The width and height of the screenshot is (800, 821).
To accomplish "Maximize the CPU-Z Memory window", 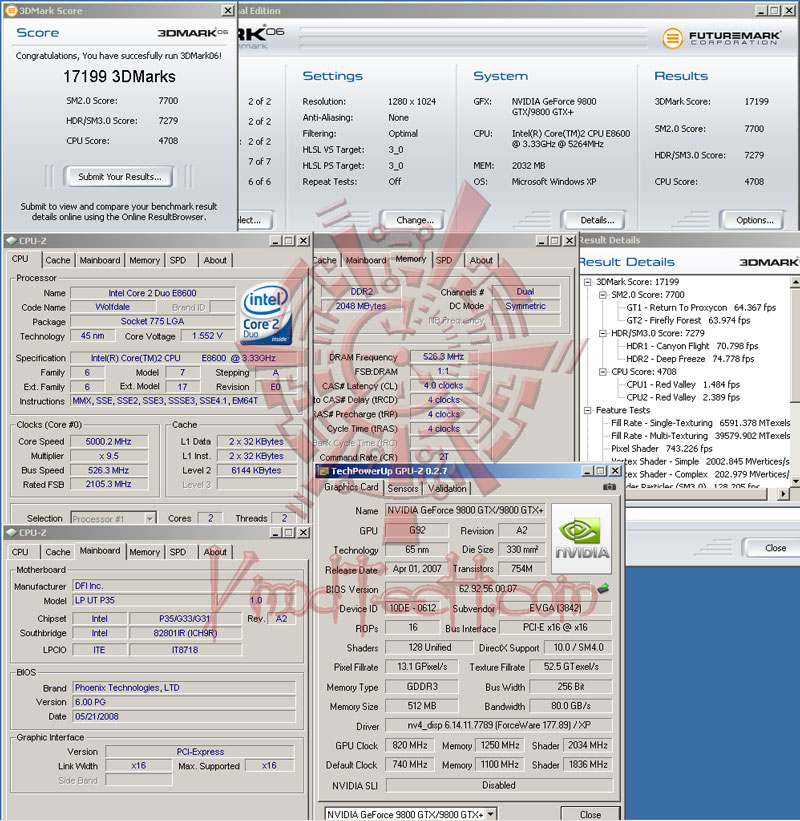I will 555,240.
